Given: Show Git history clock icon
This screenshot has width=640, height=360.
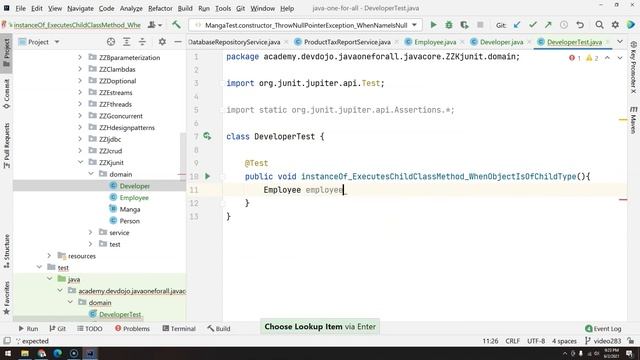Looking at the screenshot, I should [564, 25].
